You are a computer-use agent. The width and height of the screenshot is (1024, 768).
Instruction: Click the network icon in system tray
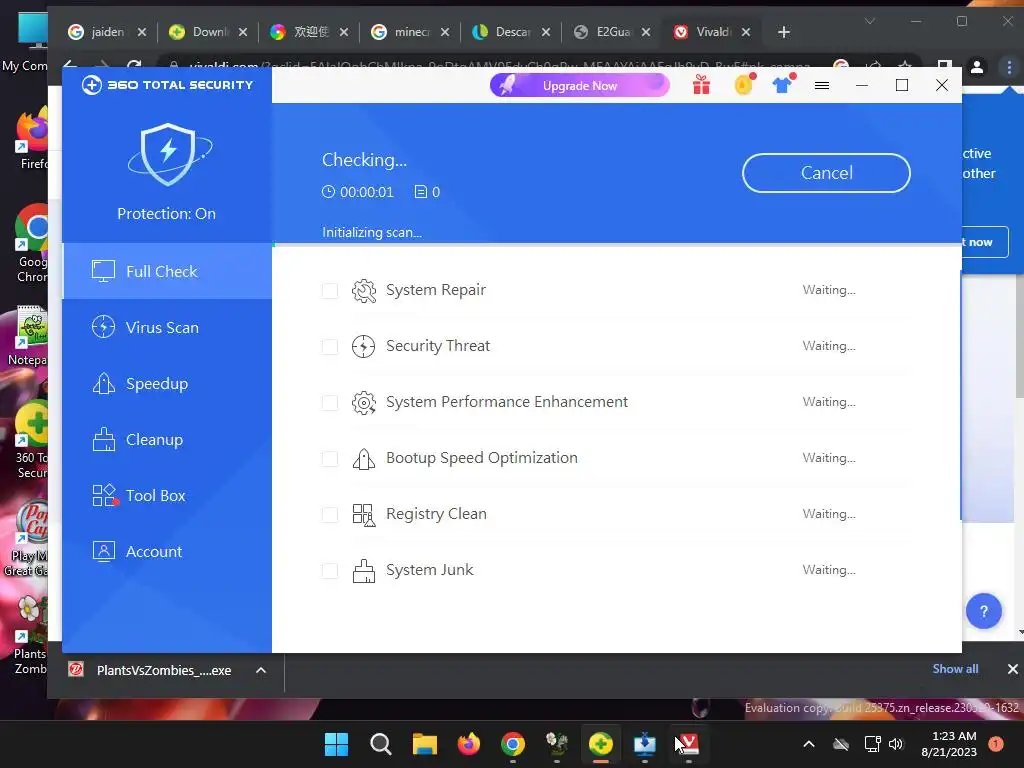(872, 744)
